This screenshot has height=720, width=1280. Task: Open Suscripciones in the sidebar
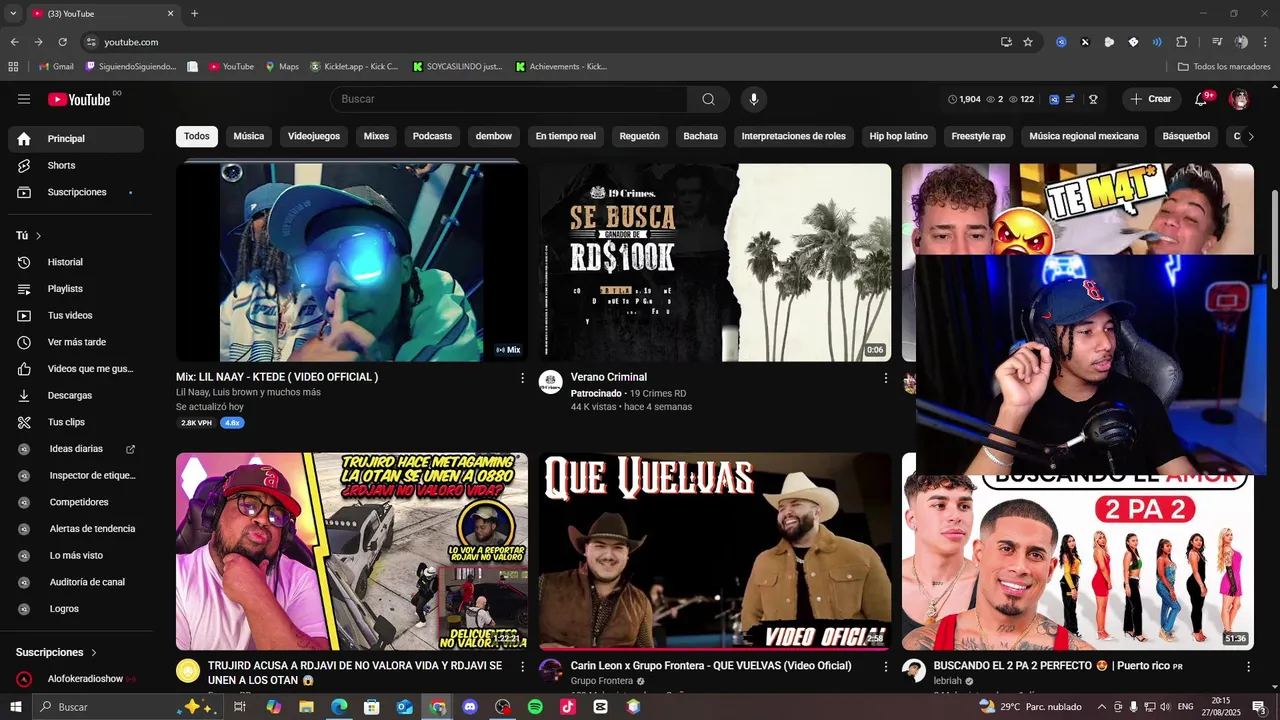point(76,192)
